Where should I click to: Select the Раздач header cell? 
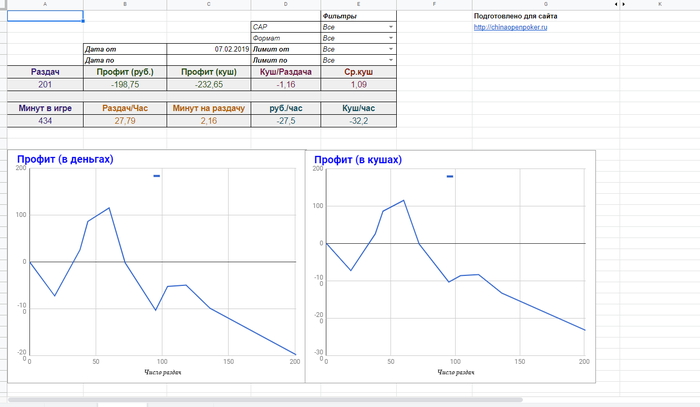point(45,72)
